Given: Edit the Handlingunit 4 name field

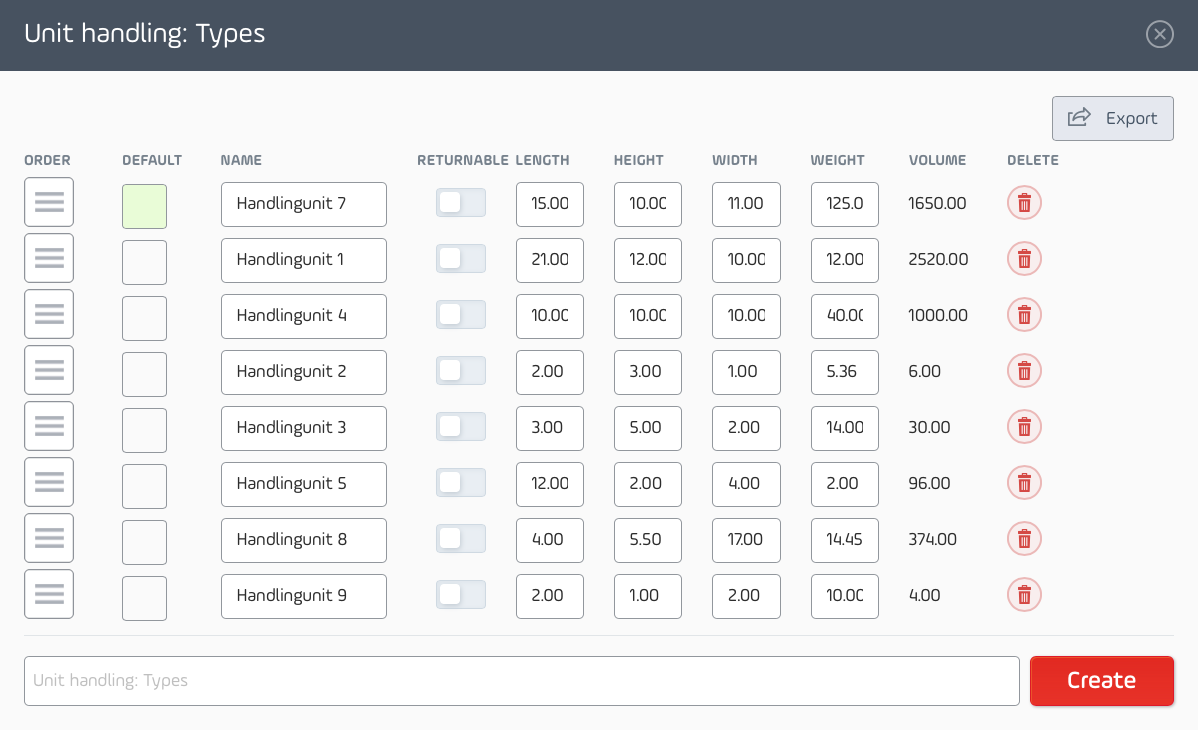Looking at the screenshot, I should click(304, 316).
